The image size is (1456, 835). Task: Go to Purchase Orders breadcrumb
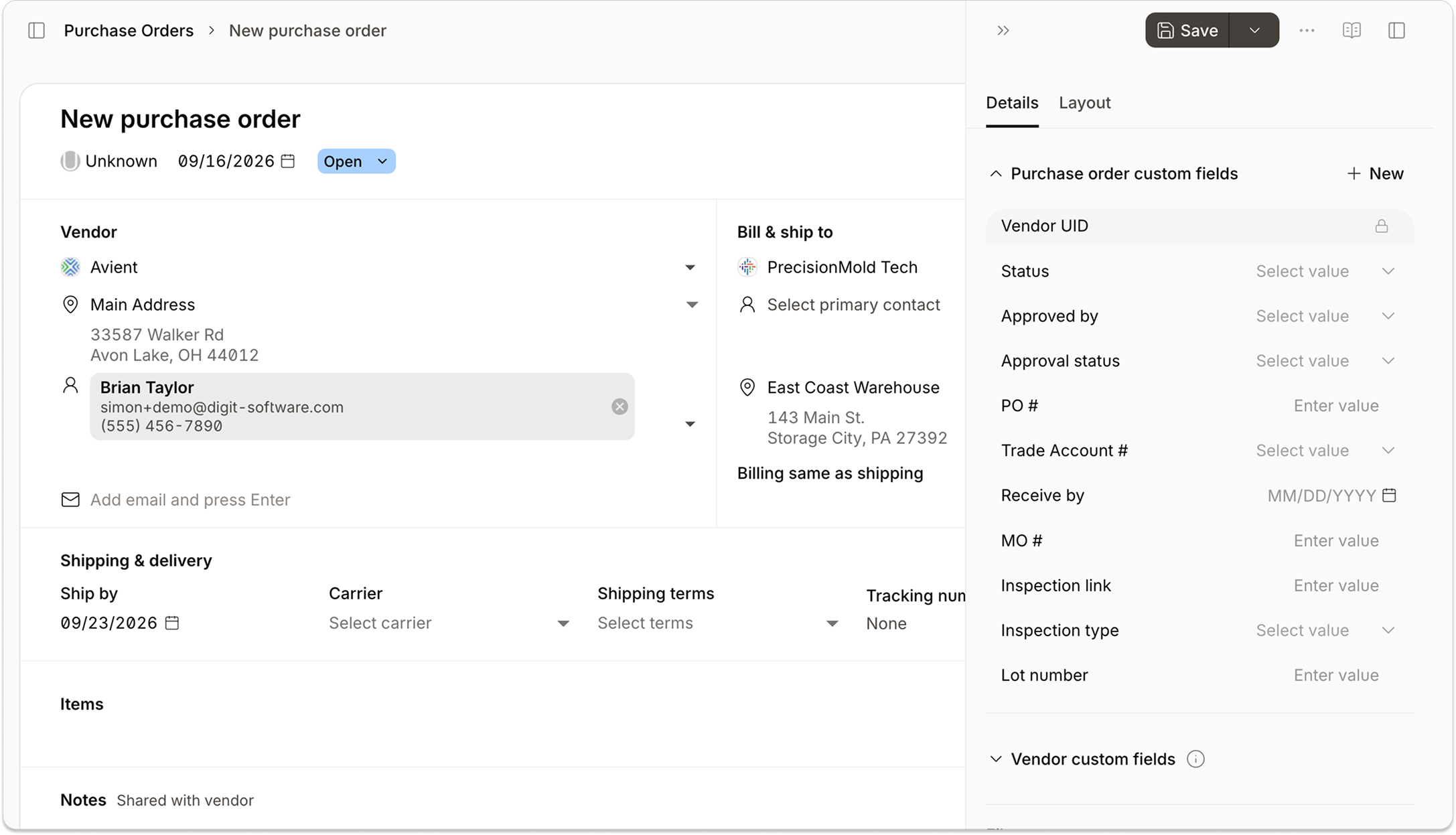click(129, 31)
